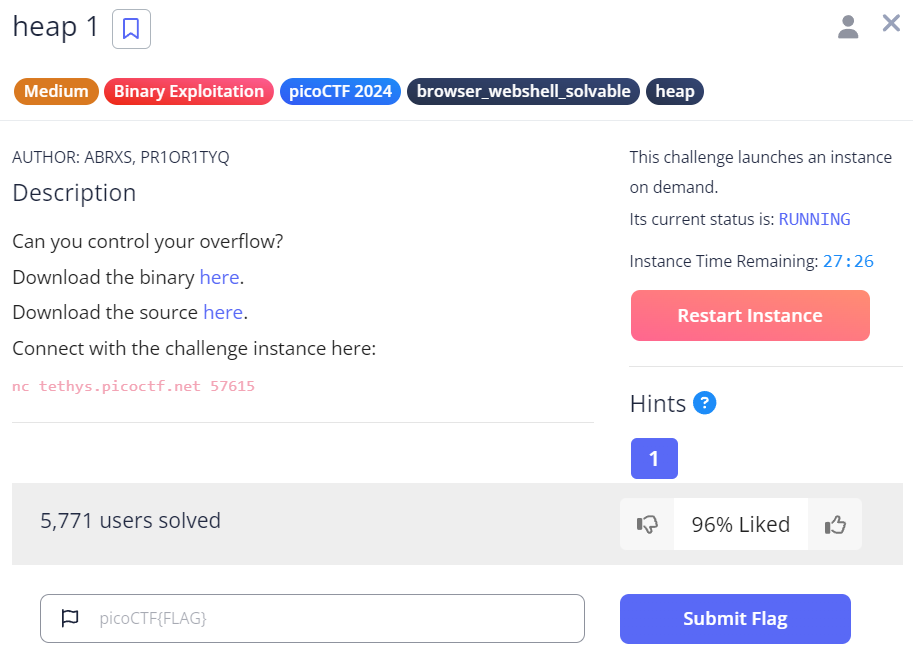Close the challenge dialog

(x=891, y=24)
